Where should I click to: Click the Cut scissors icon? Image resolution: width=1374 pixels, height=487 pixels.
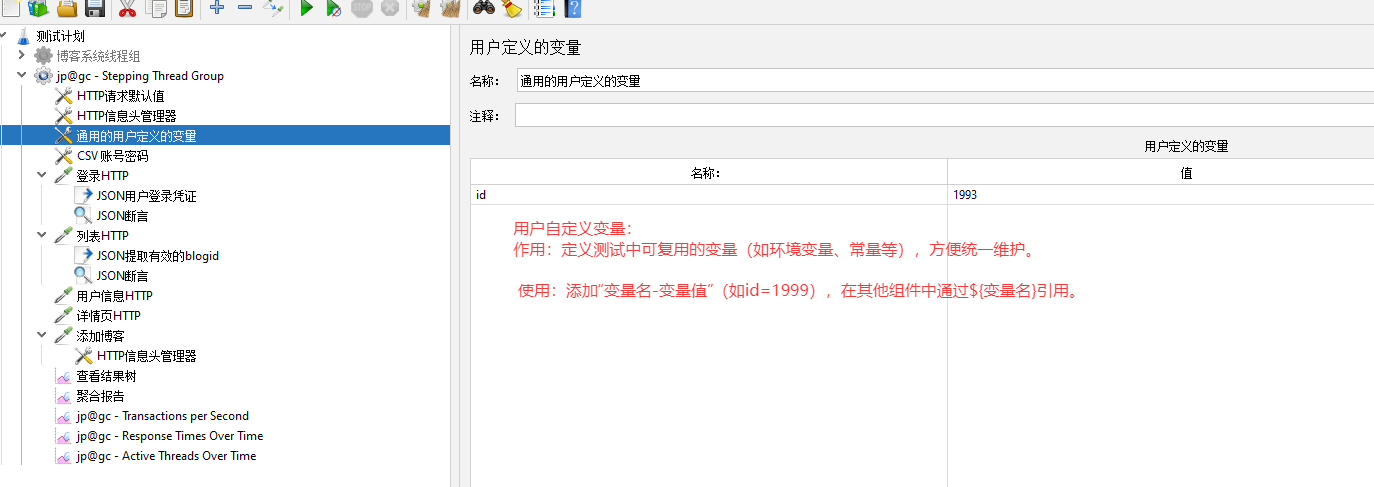click(x=127, y=9)
